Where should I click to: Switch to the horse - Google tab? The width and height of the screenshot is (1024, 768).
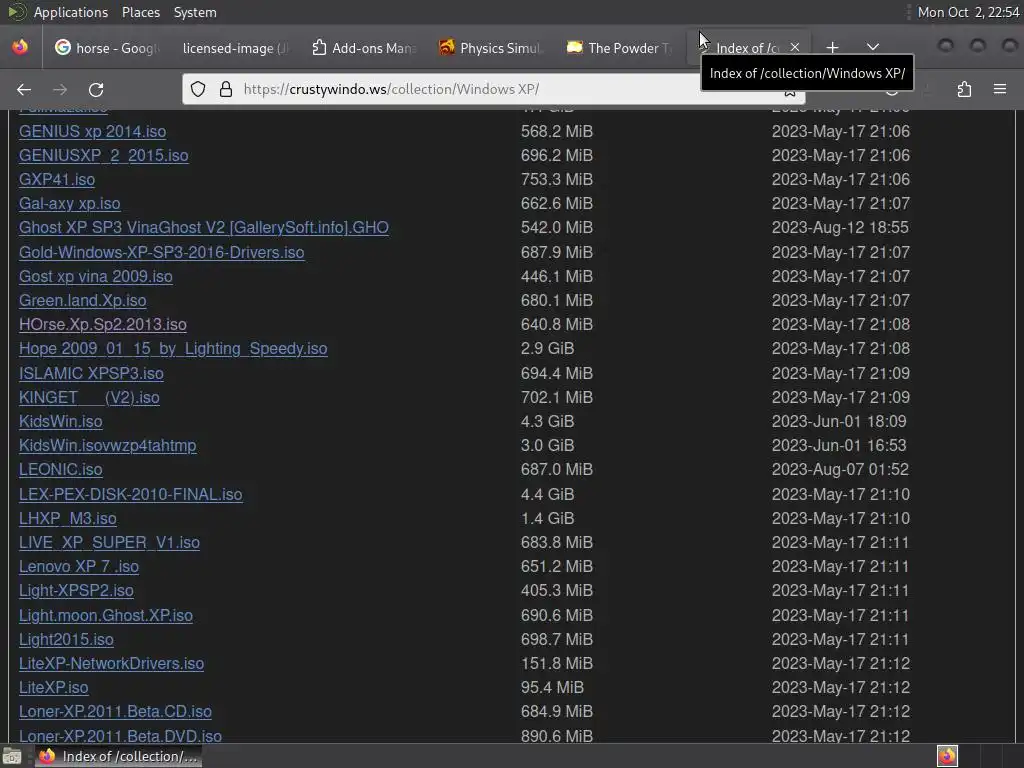(x=106, y=48)
